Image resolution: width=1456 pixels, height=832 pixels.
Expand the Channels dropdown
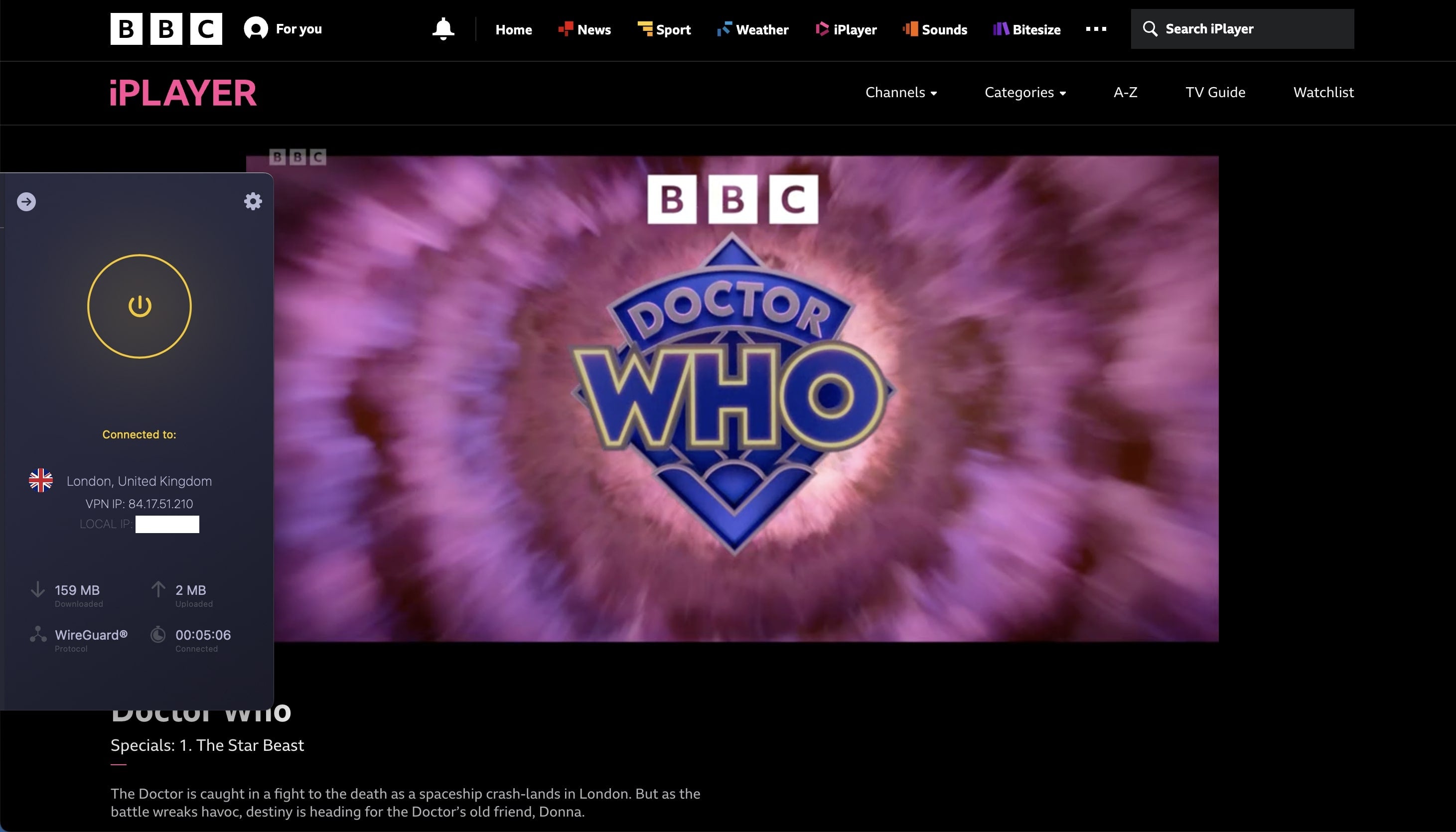click(x=900, y=93)
